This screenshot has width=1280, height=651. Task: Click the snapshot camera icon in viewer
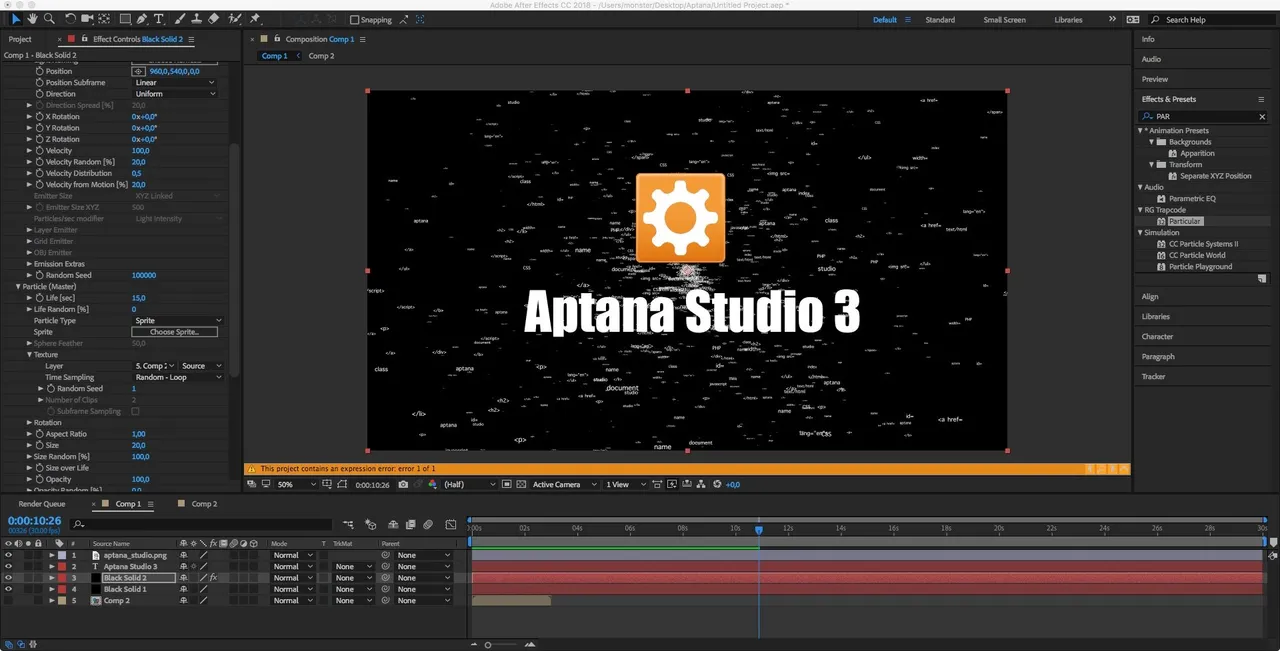pos(403,484)
